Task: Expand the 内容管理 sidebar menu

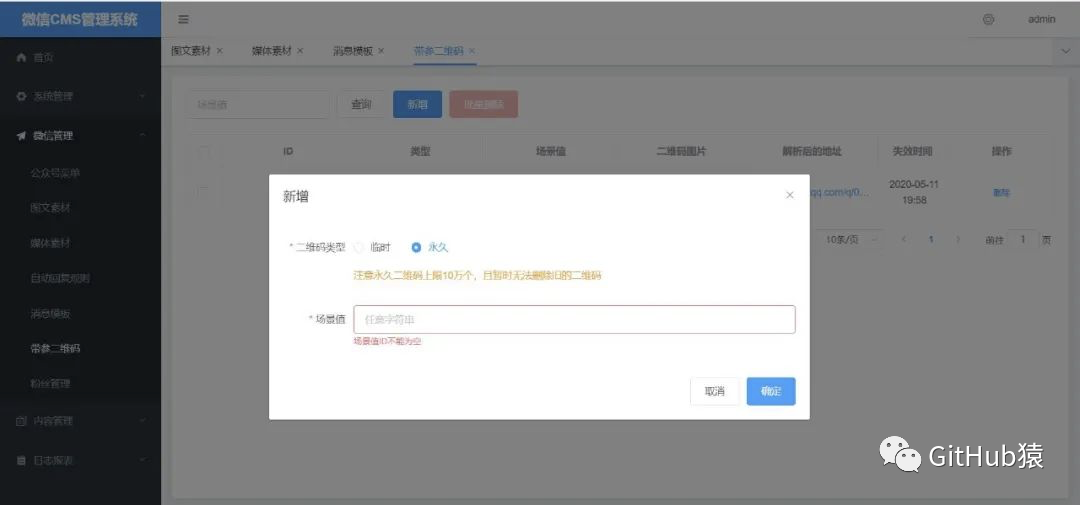Action: tap(81, 420)
